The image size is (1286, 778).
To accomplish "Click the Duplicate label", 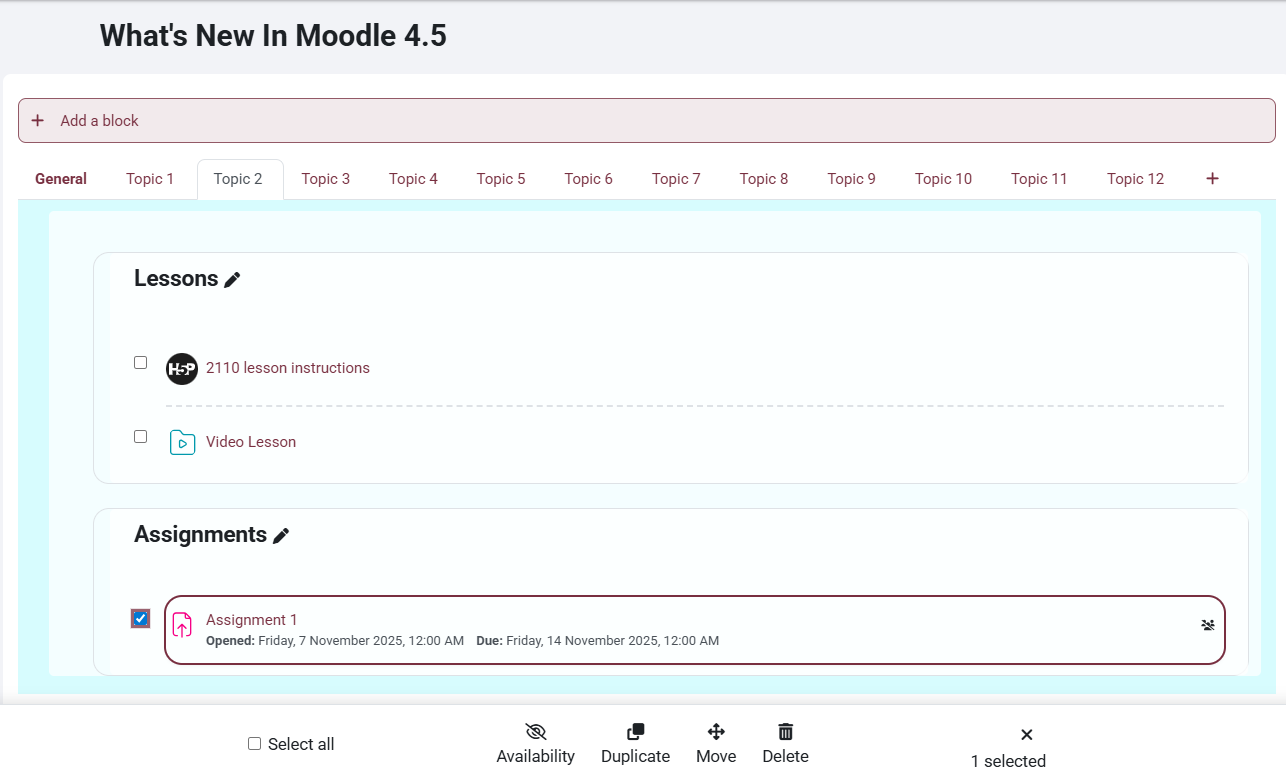I will [x=636, y=757].
